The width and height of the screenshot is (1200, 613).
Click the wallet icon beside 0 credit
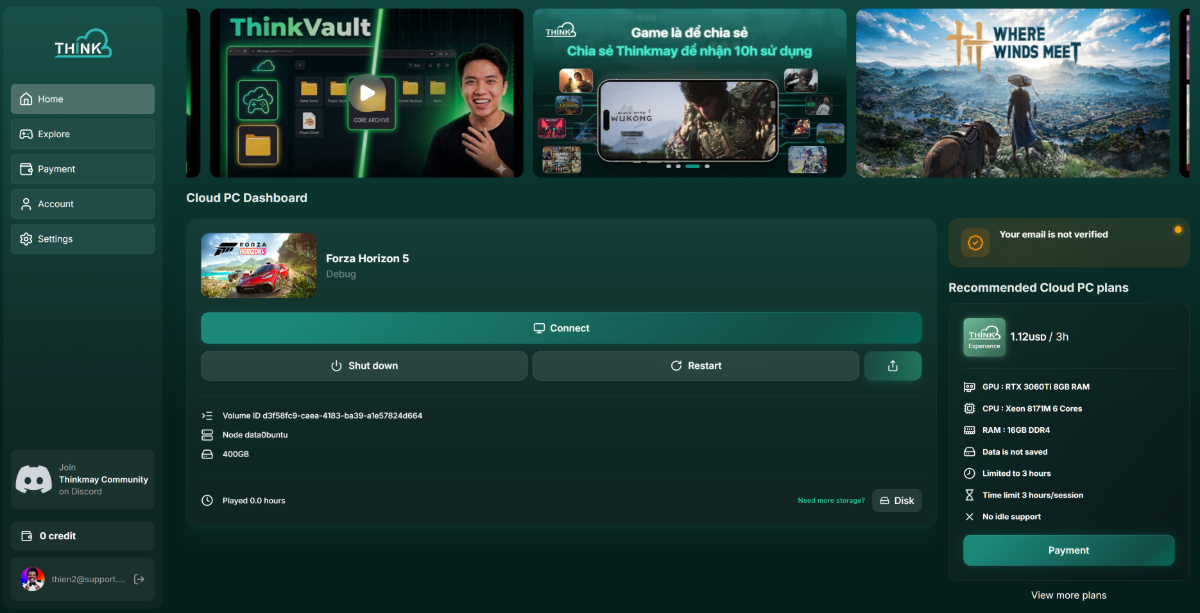[26, 536]
